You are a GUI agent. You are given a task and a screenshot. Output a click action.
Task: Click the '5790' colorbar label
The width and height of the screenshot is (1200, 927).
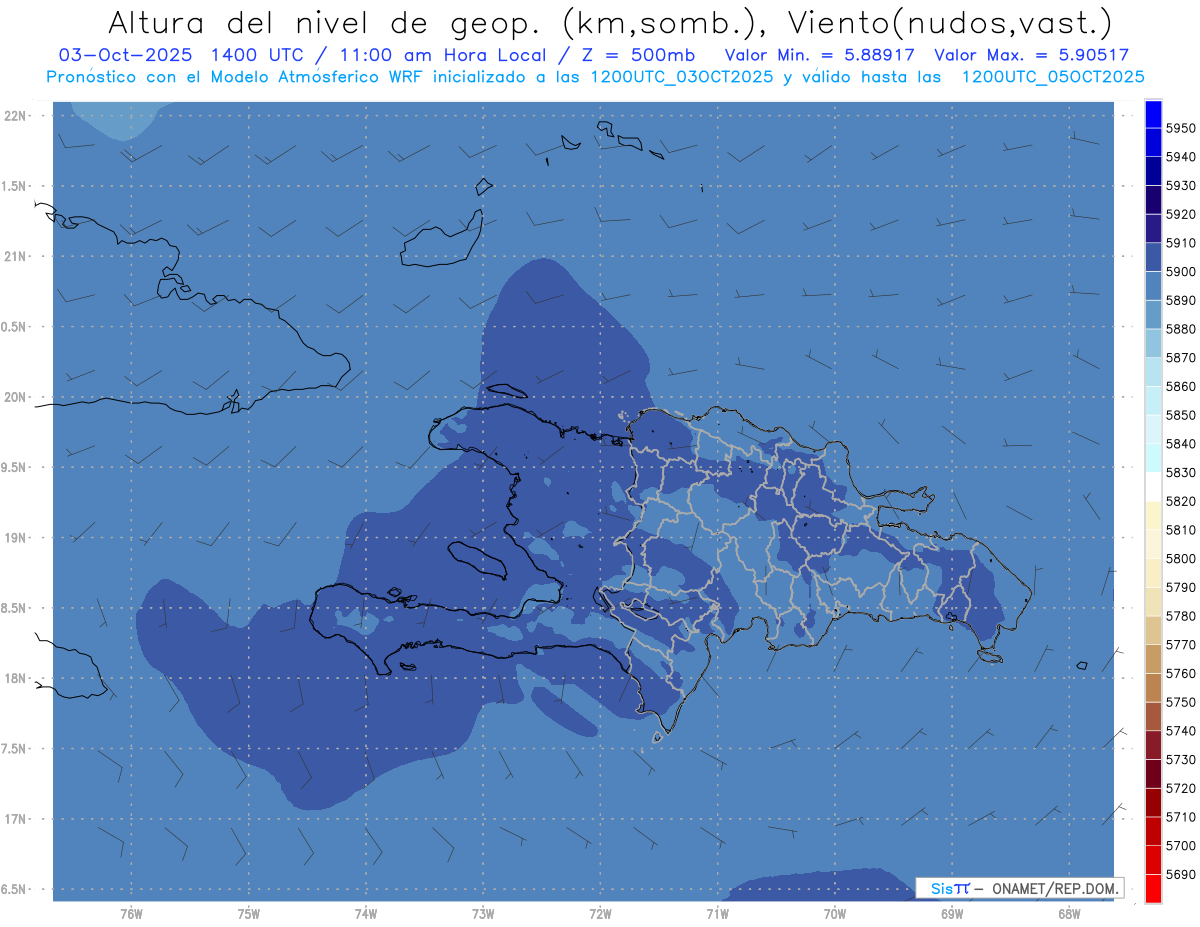[x=1181, y=587]
